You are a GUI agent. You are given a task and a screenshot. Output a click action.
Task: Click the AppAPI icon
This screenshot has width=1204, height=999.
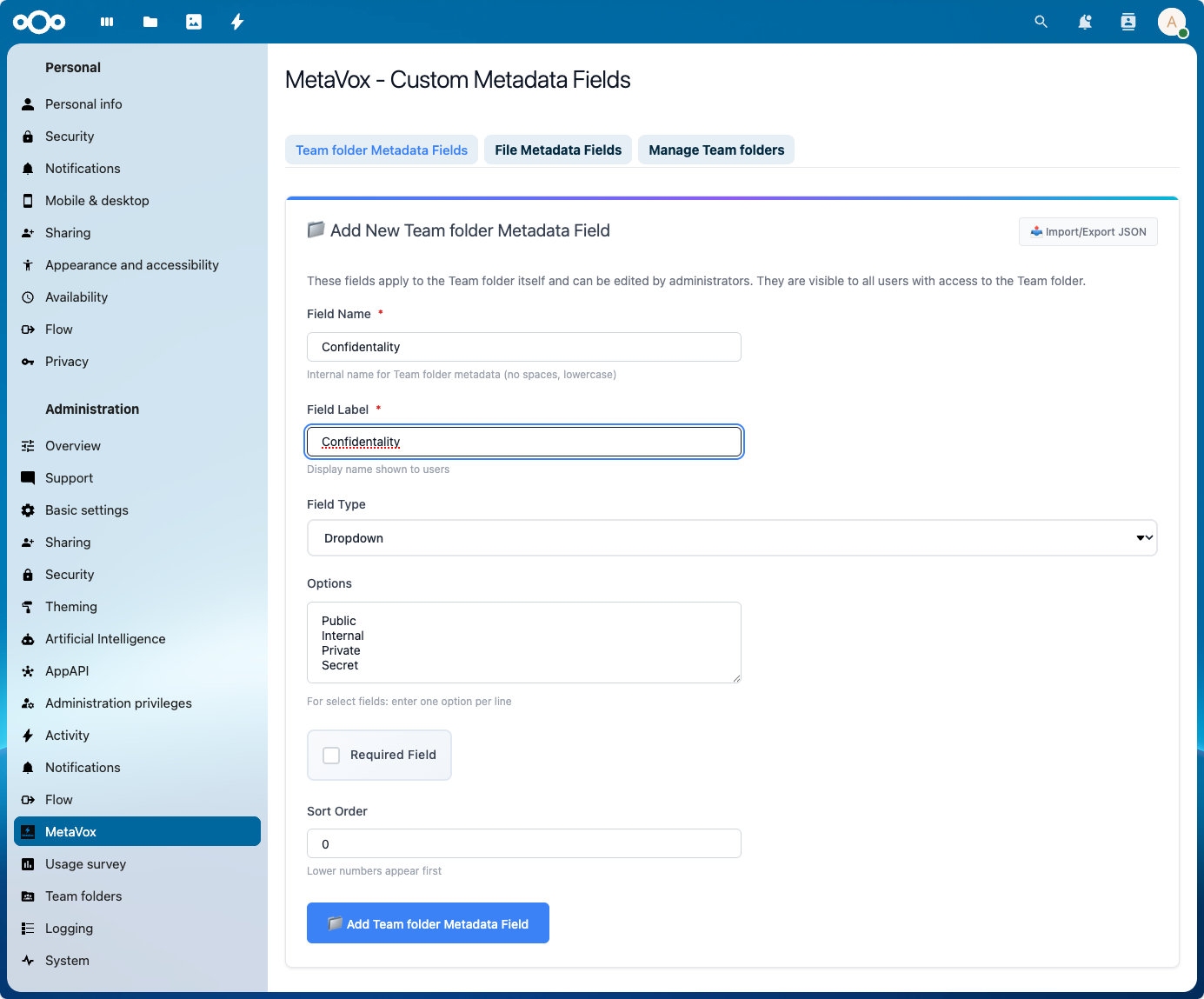[28, 671]
